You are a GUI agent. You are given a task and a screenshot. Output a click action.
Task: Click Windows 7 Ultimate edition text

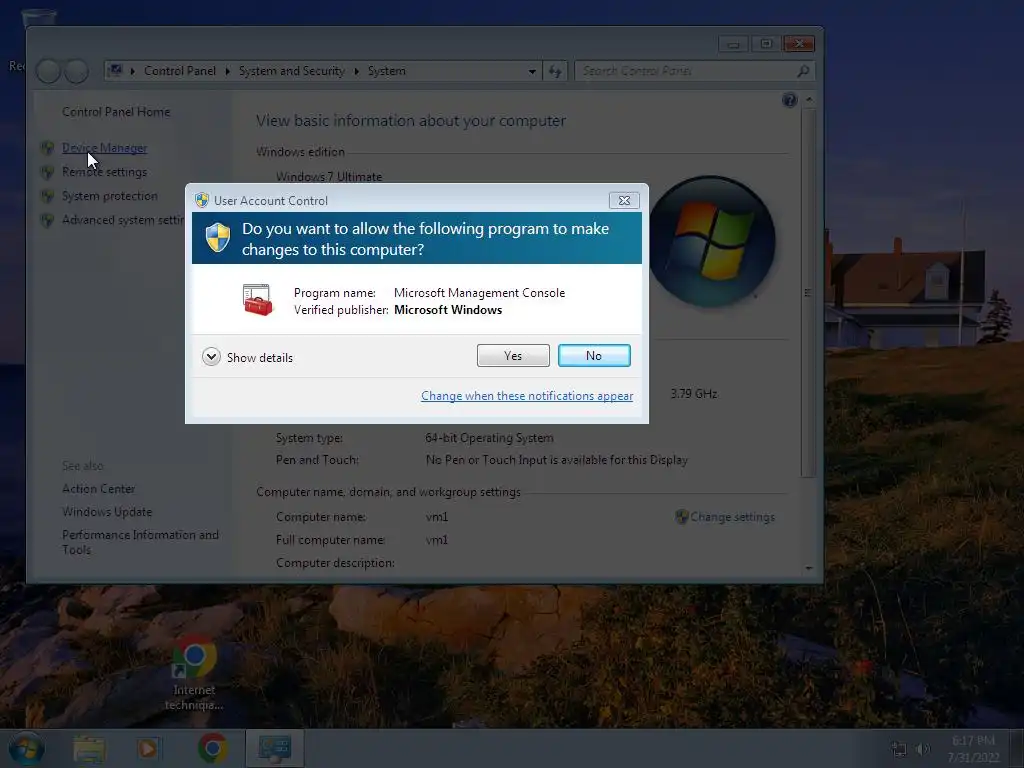(328, 176)
